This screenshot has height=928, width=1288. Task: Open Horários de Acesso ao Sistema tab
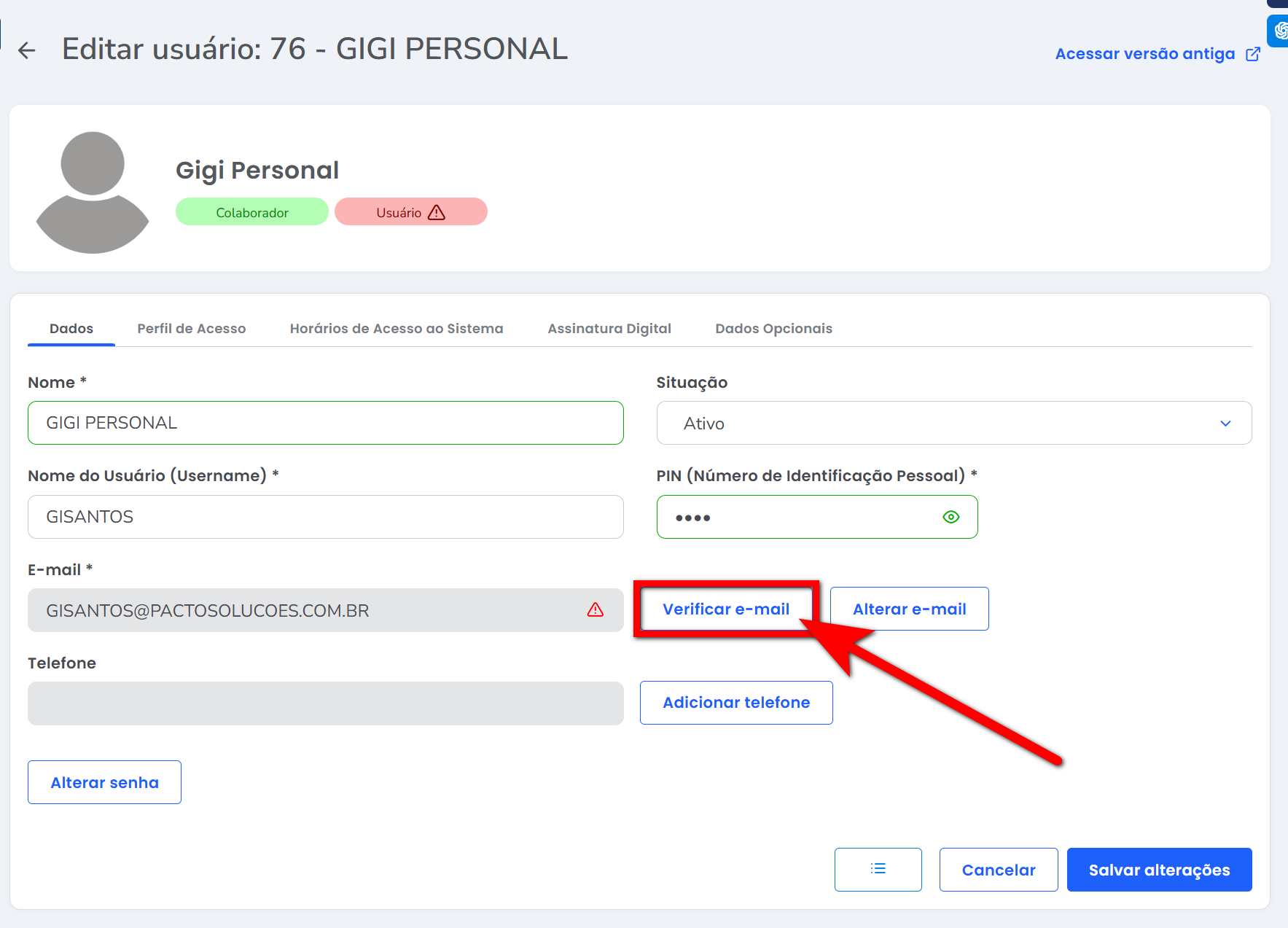(397, 329)
